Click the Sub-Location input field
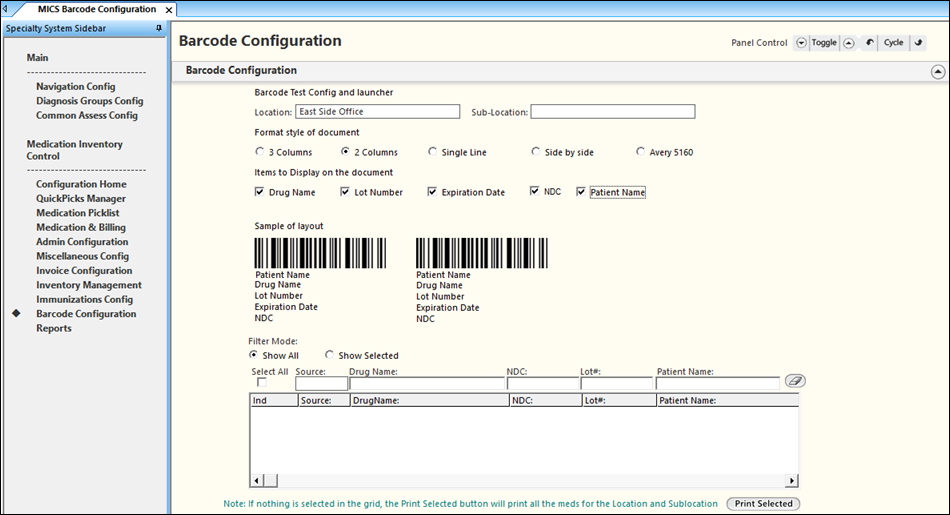The height and width of the screenshot is (515, 950). 613,111
